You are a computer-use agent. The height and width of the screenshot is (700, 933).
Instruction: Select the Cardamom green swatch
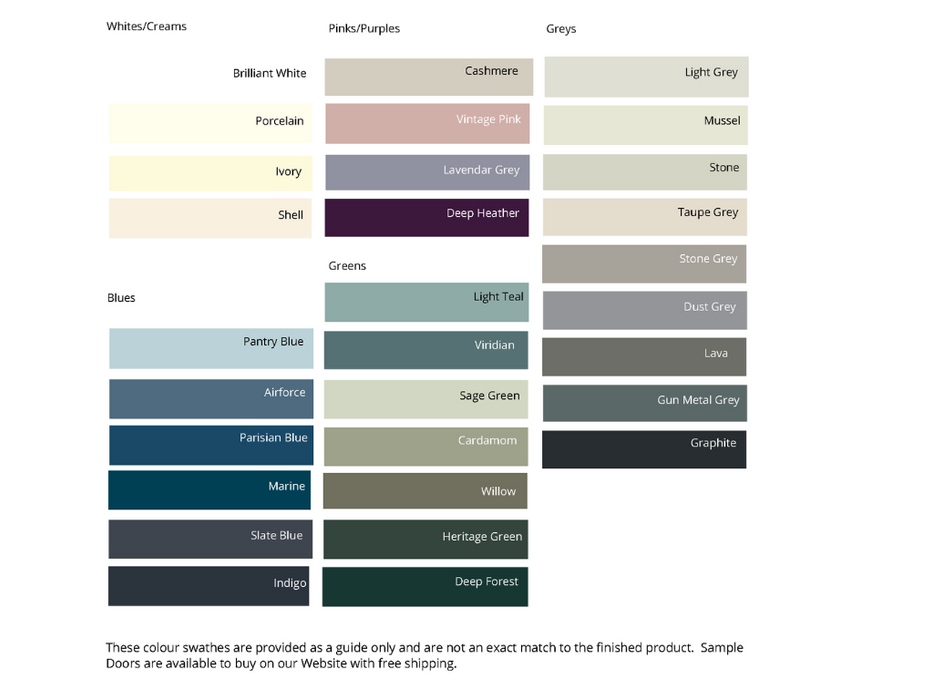[427, 446]
